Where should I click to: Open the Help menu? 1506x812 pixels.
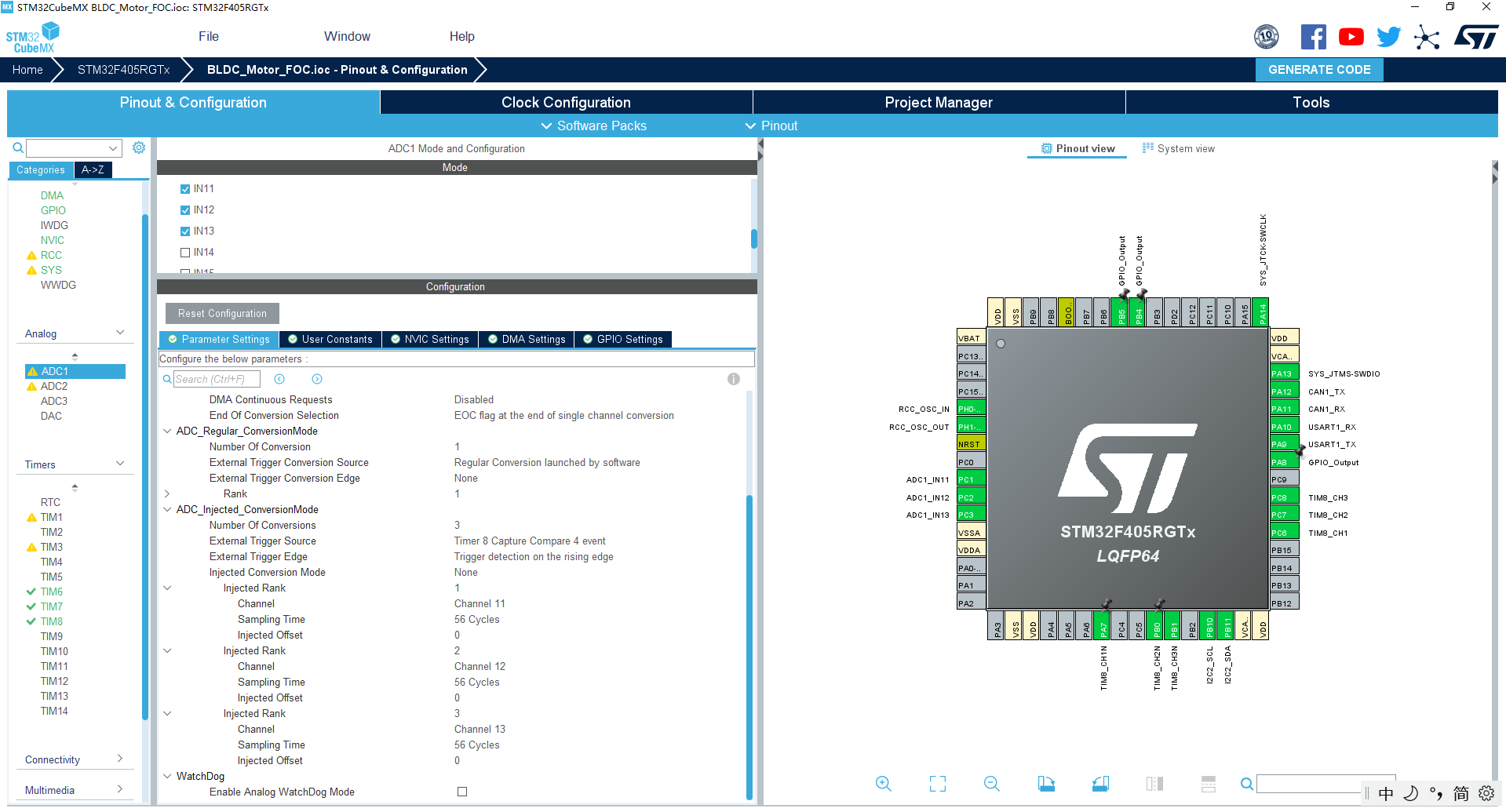point(461,36)
